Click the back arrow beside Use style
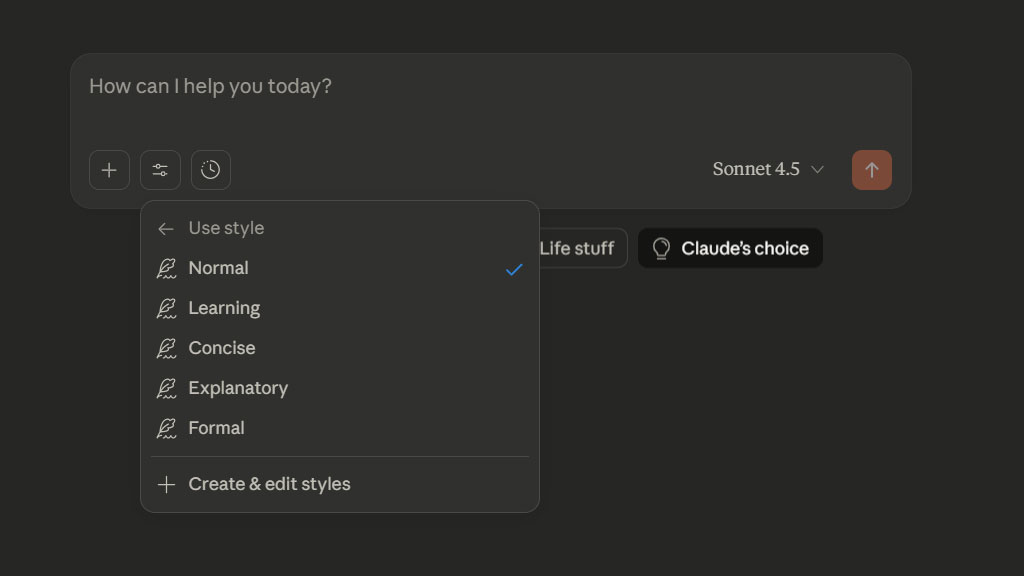 point(166,229)
